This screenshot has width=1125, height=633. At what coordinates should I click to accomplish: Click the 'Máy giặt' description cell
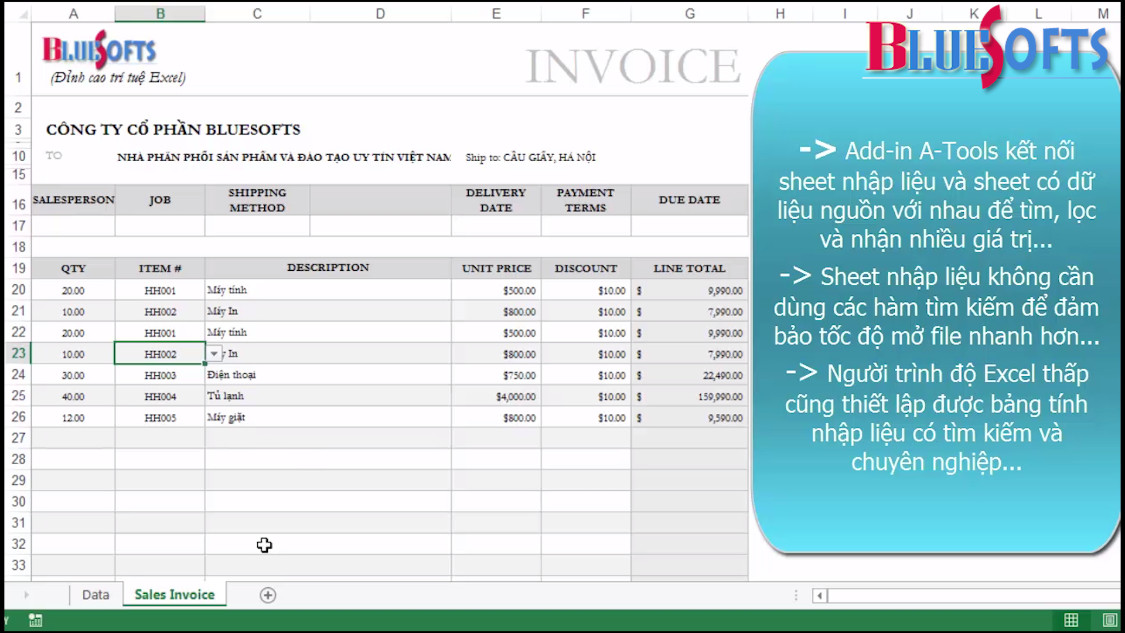tap(328, 418)
